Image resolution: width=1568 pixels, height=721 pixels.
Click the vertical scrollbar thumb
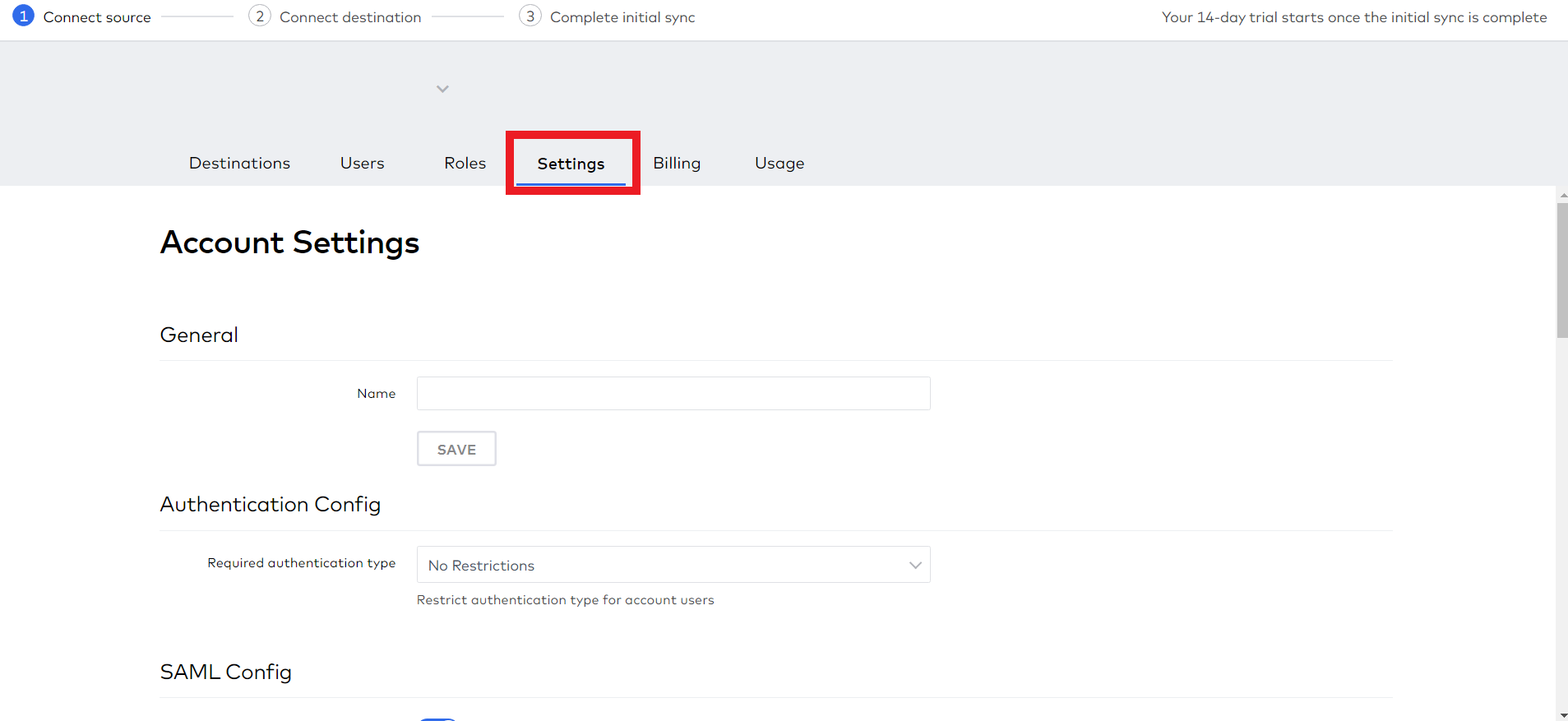[x=1561, y=270]
